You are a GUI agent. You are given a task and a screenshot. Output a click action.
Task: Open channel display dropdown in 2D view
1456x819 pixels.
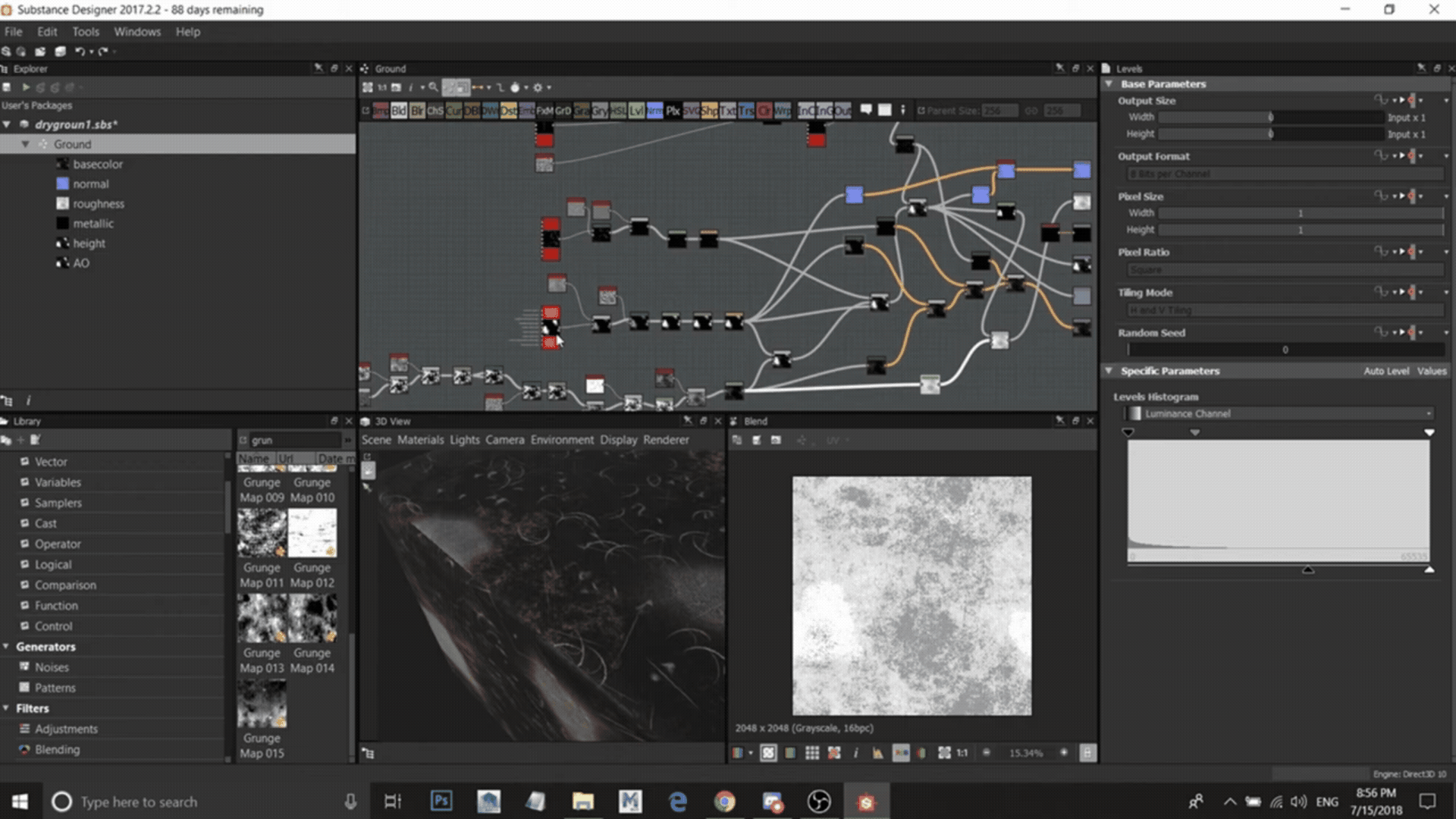[x=751, y=753]
